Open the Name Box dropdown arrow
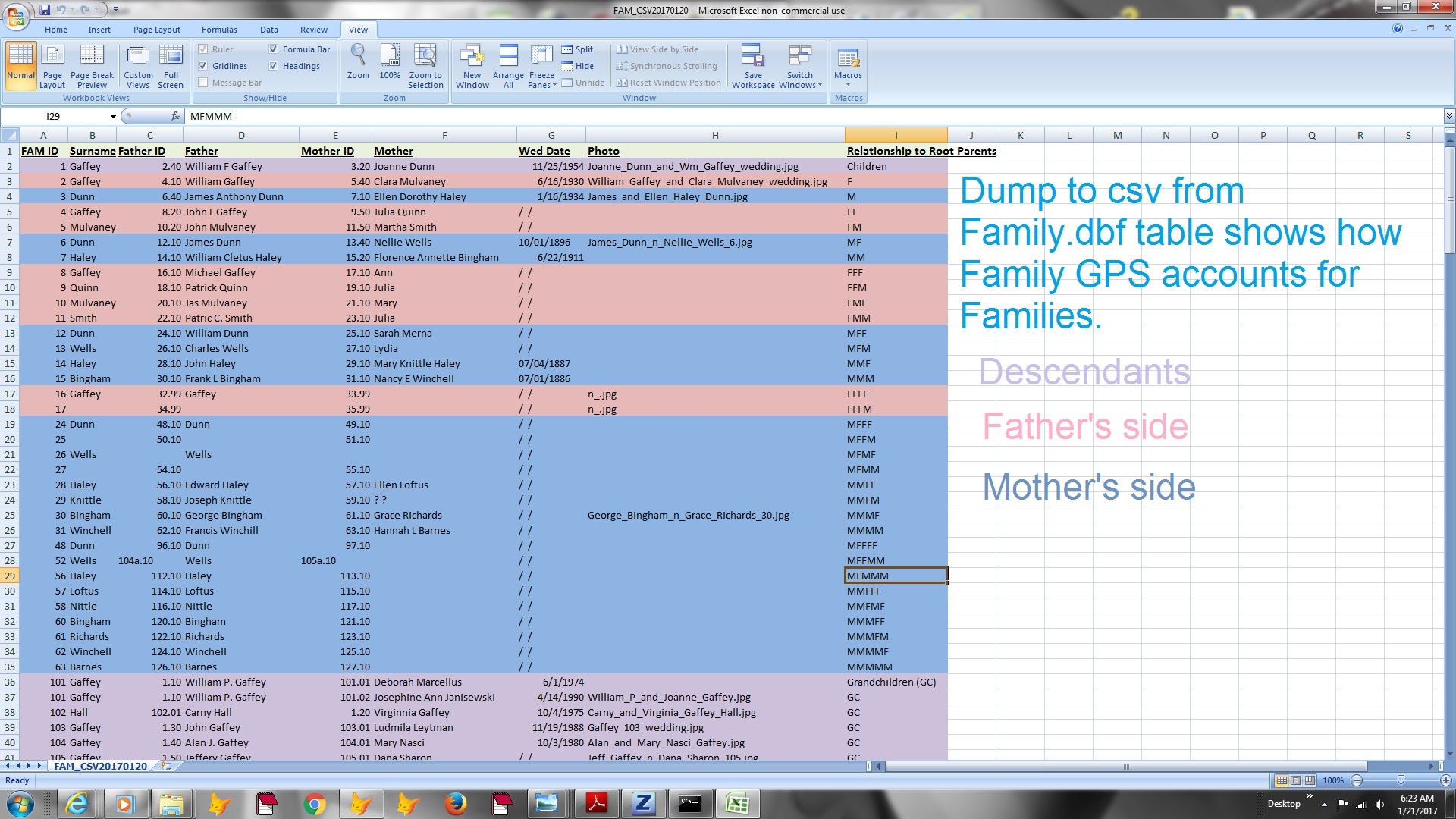Viewport: 1456px width, 819px height. (113, 116)
